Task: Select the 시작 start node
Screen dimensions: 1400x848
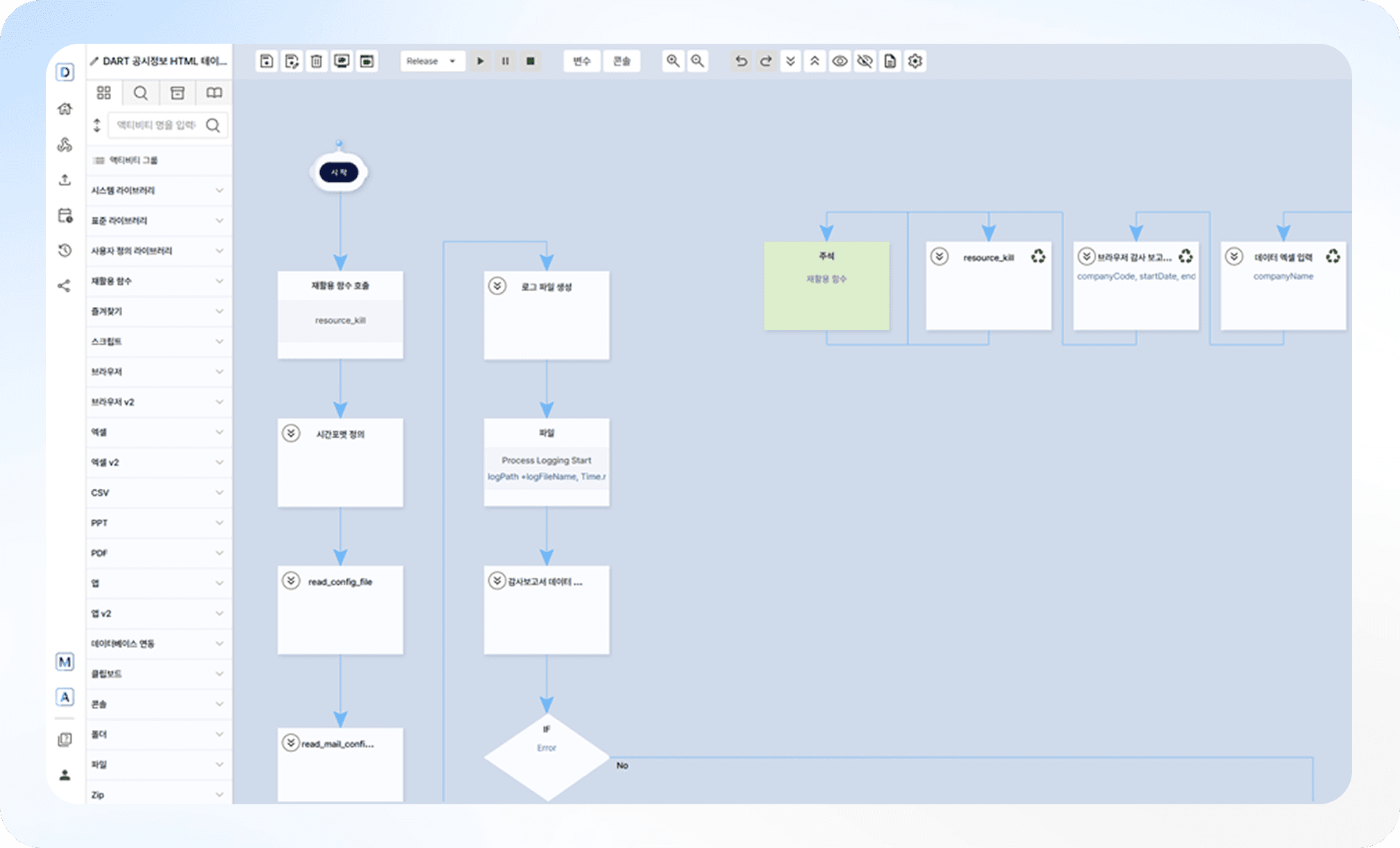Action: [339, 172]
